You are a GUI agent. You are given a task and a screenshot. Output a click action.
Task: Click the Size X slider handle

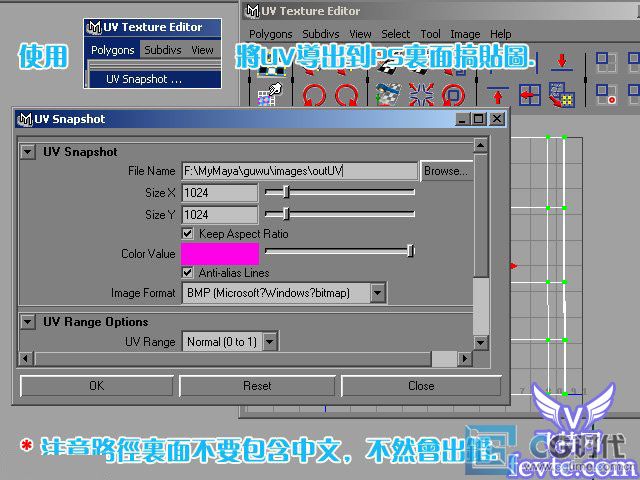tap(286, 191)
